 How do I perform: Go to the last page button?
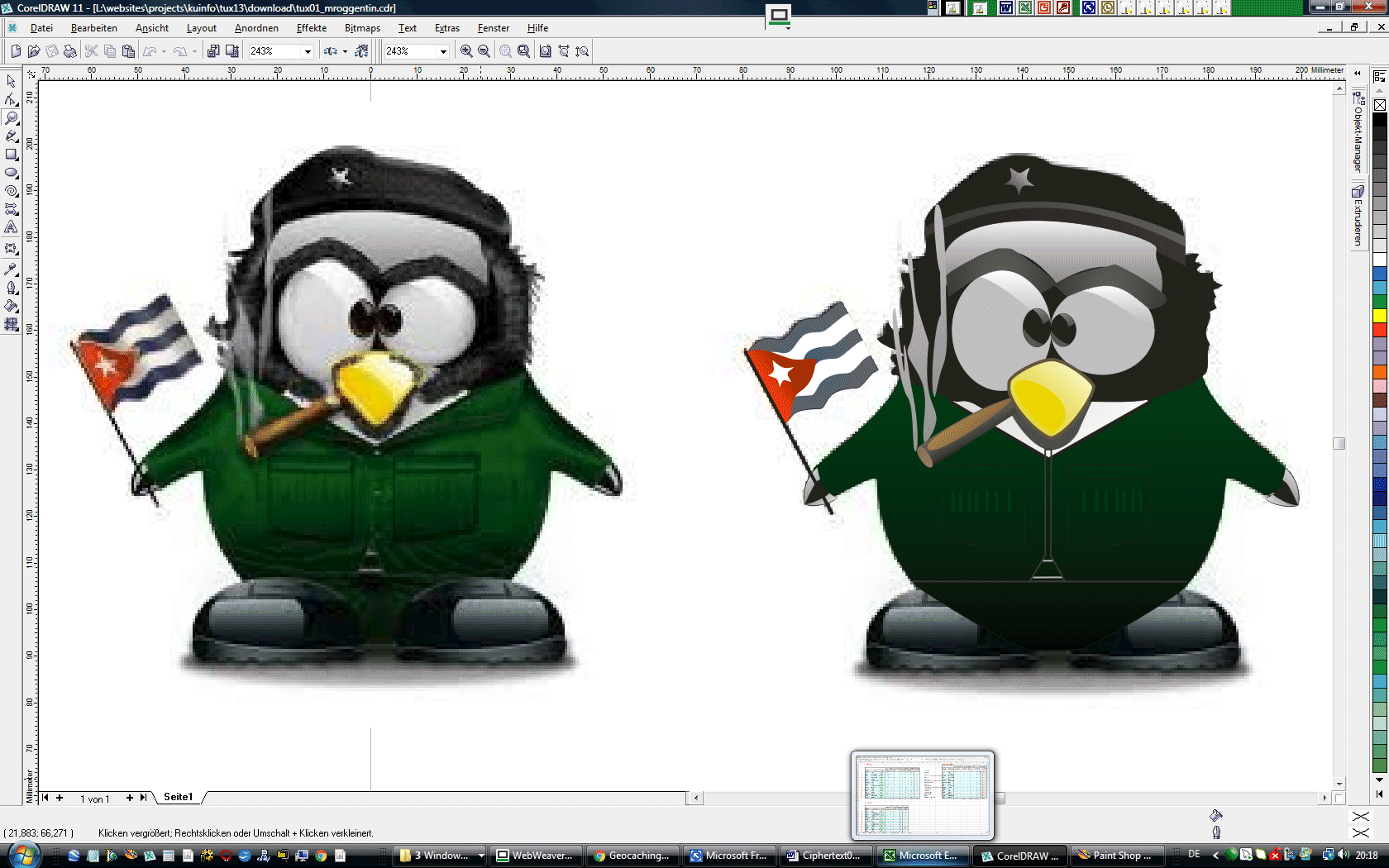143,798
